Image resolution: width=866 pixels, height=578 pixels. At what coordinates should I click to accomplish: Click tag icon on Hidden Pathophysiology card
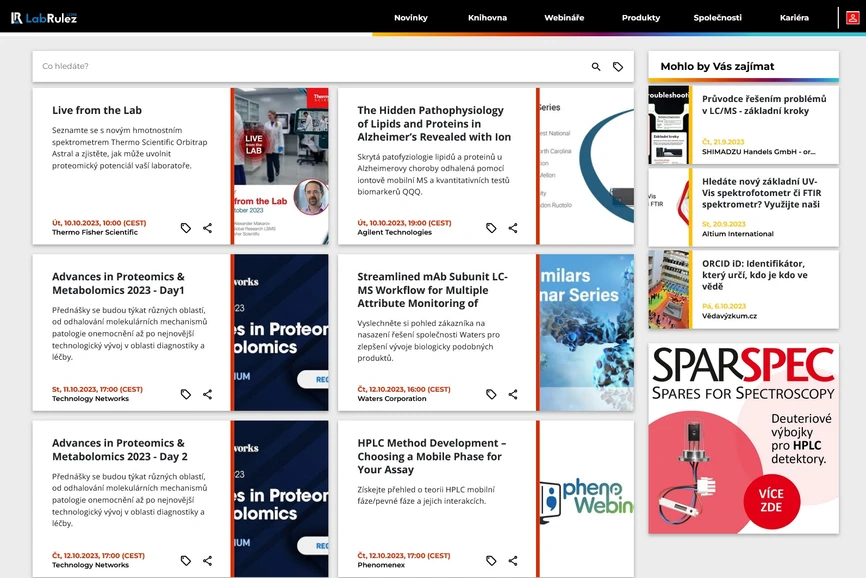tap(491, 228)
